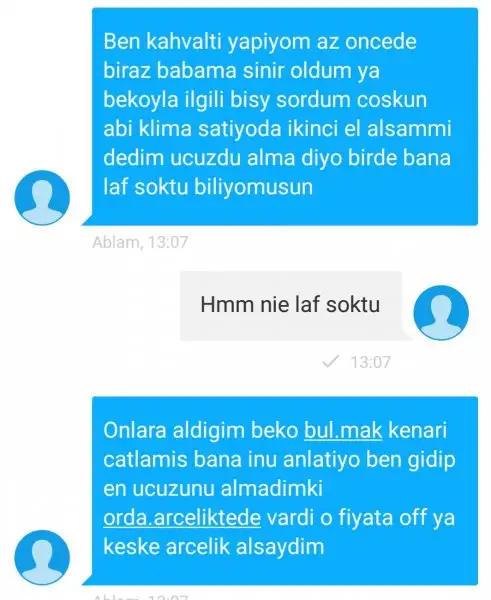Tap the line 'catlamis bana inu anlatiyo'
Screen dimensions: 491x600
[x=232, y=459]
